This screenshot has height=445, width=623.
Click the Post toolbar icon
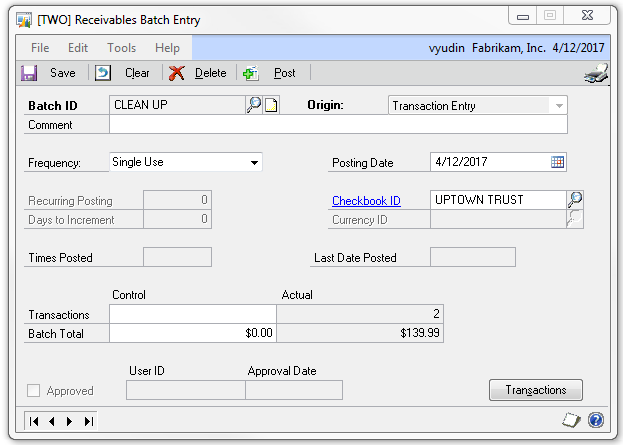click(x=251, y=73)
